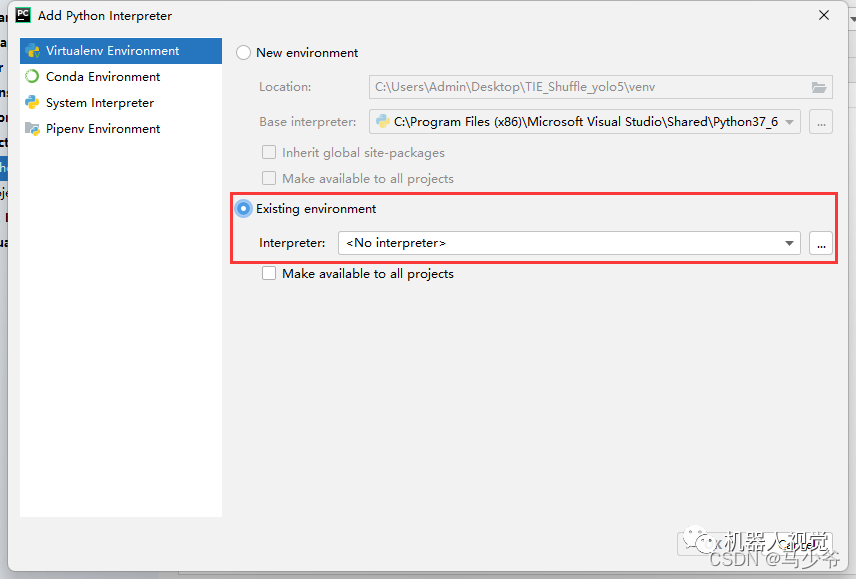Click browse button next to Base interpreter
856x579 pixels.
821,122
